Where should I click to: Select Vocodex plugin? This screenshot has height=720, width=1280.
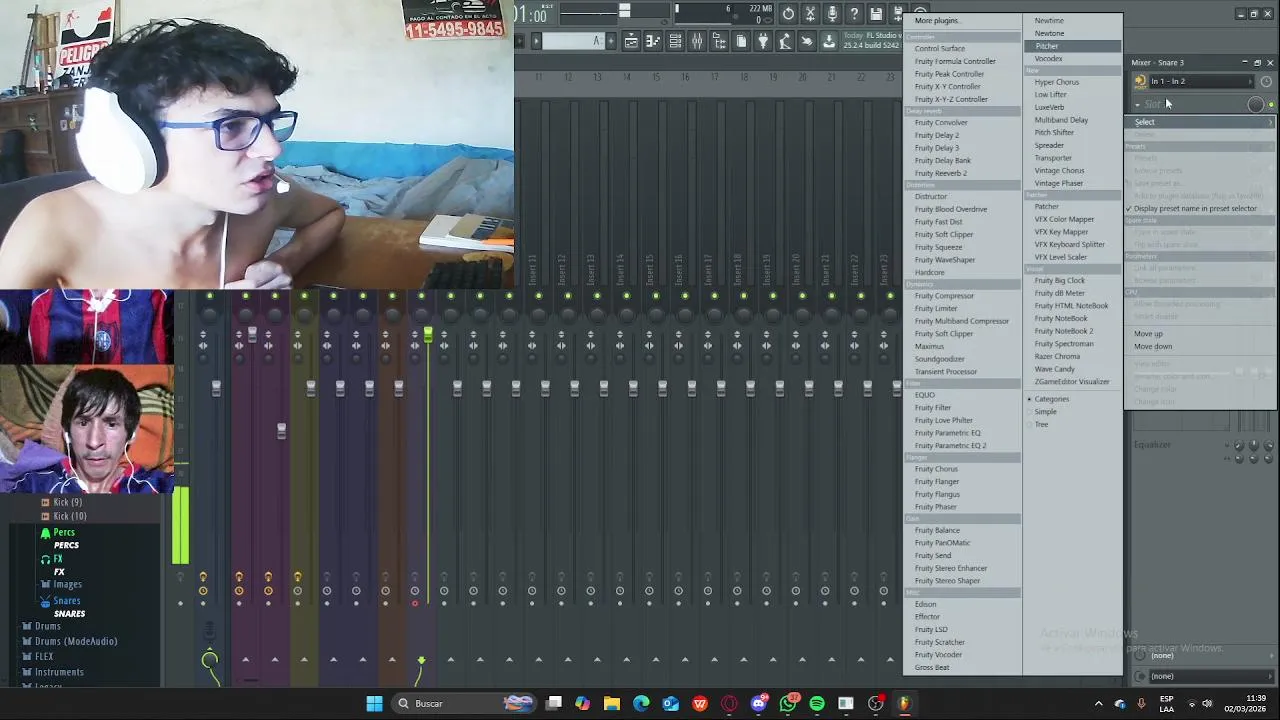pyautogui.click(x=1048, y=59)
